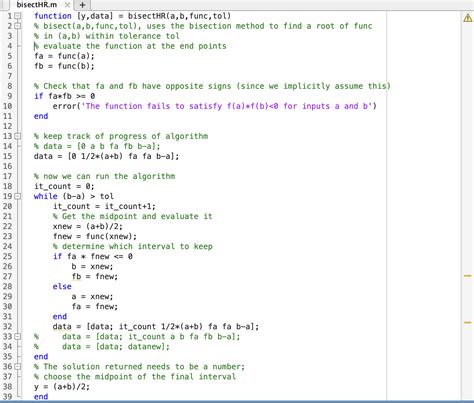474x403 pixels.
Task: Click the 'end' keyword on line 31
Action: (x=60, y=316)
